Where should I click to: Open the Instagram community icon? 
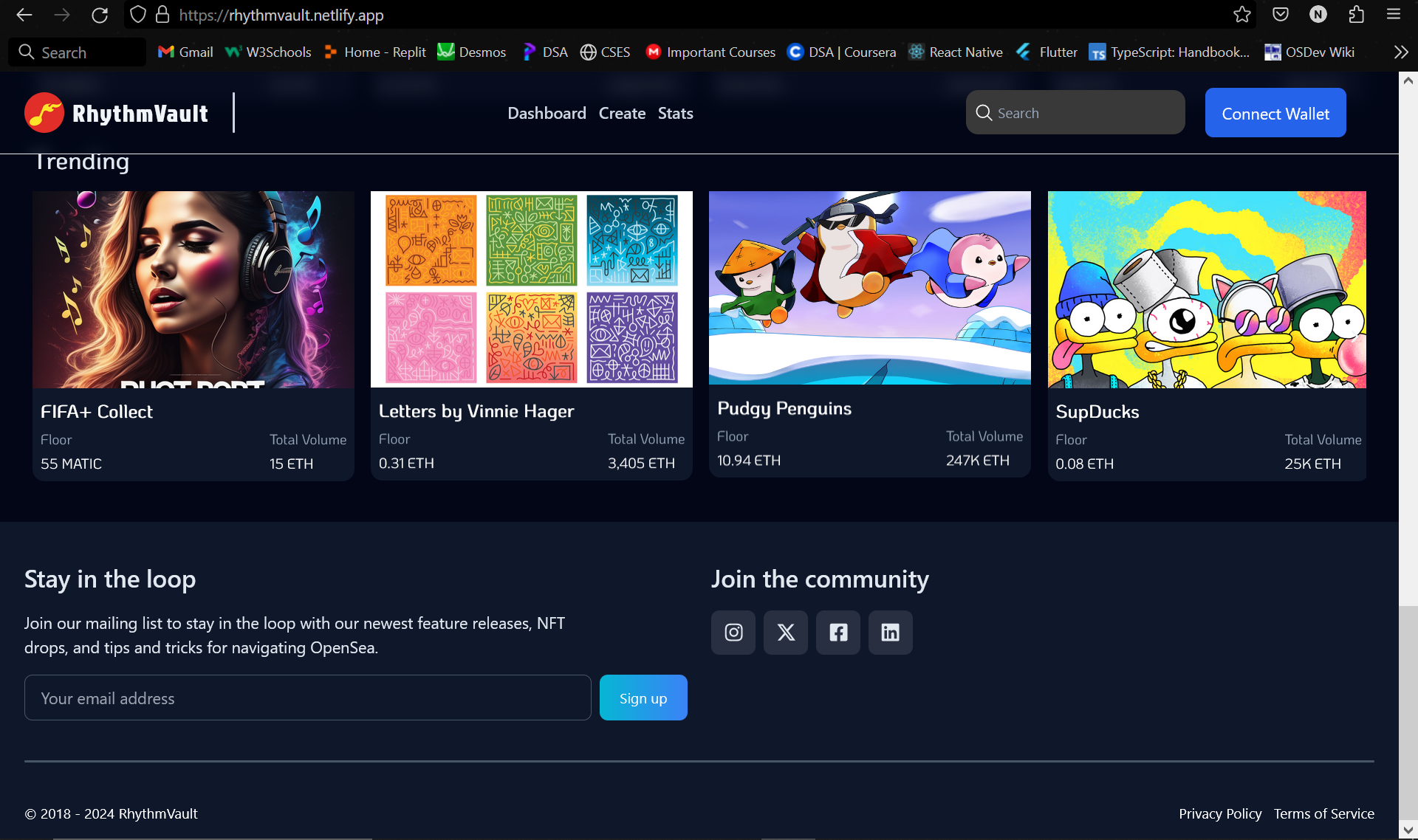(x=733, y=633)
